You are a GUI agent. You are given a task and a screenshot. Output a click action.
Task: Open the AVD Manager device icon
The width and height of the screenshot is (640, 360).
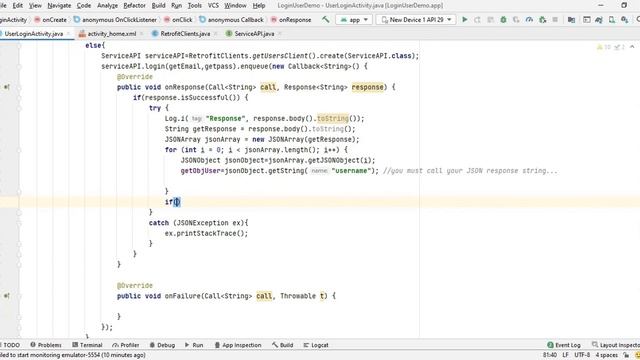point(612,19)
